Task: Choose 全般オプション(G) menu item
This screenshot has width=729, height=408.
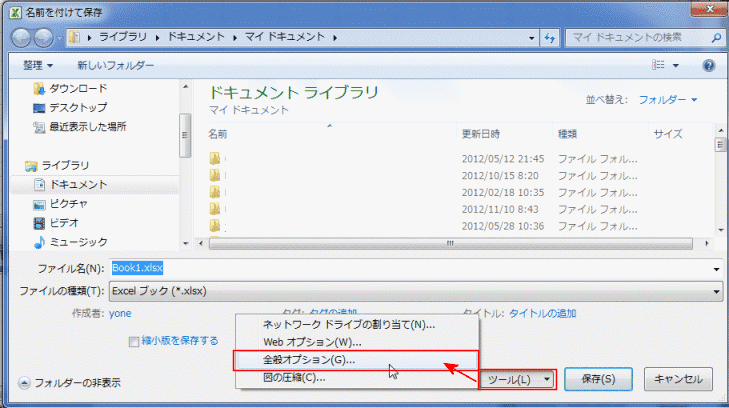Action: (357, 360)
